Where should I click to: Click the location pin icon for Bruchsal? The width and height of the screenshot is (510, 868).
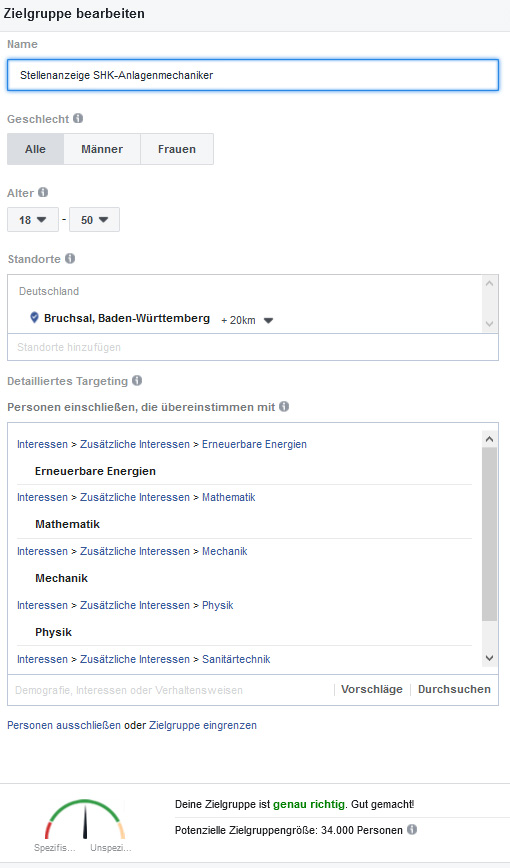[x=34, y=318]
